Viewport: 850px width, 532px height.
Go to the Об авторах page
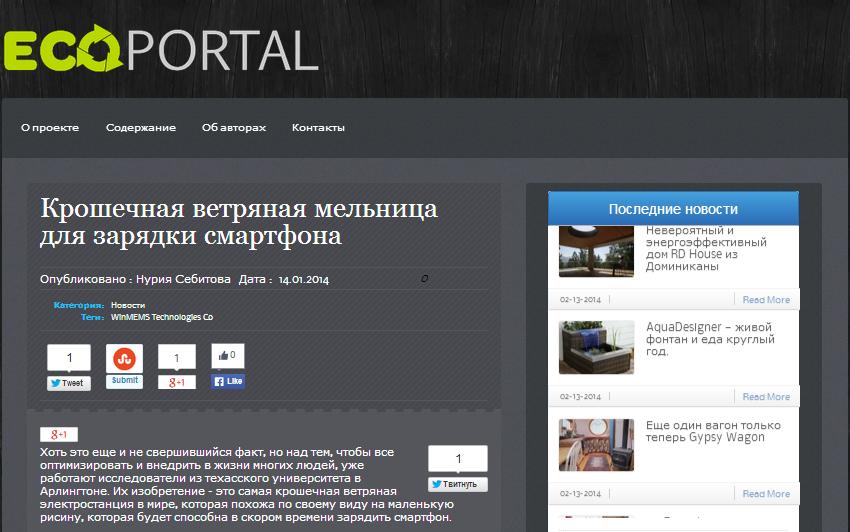point(234,128)
